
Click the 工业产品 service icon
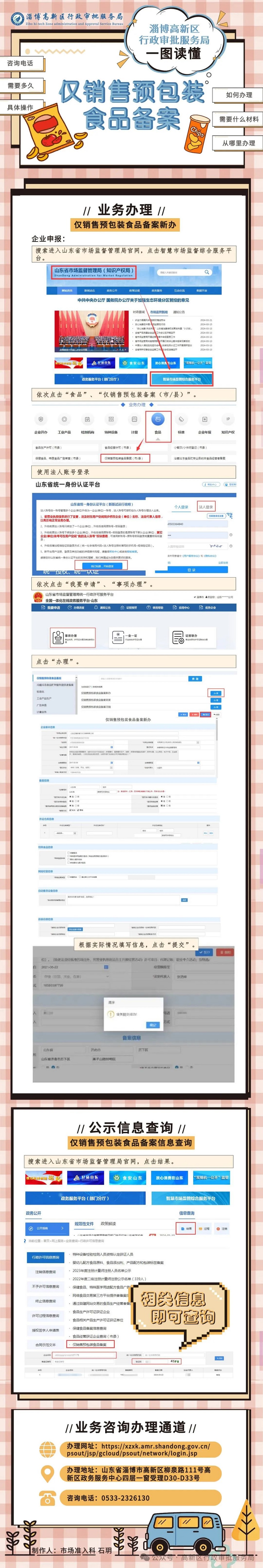[64, 419]
